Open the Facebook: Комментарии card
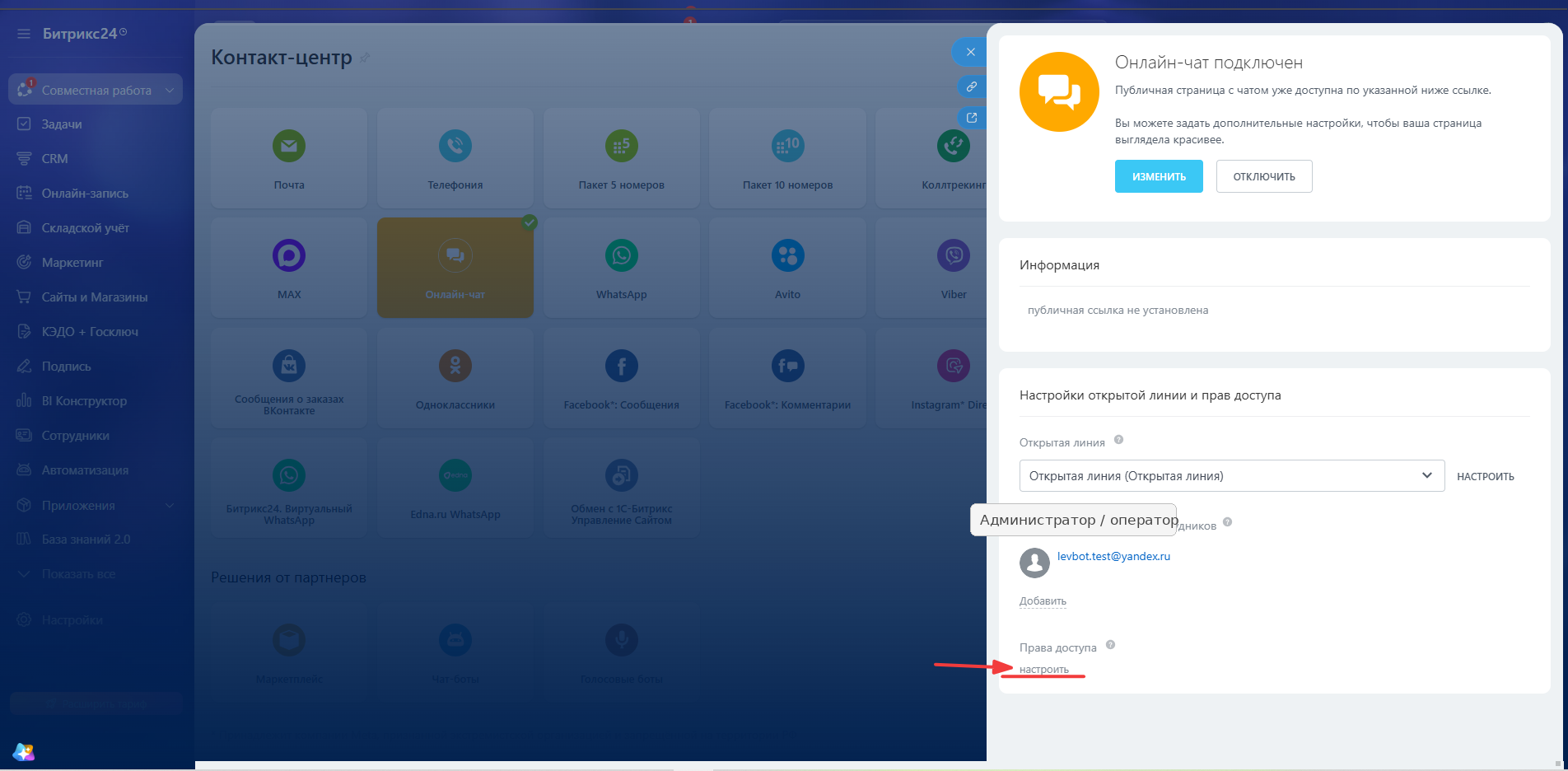The height and width of the screenshot is (771, 1568). 788,378
